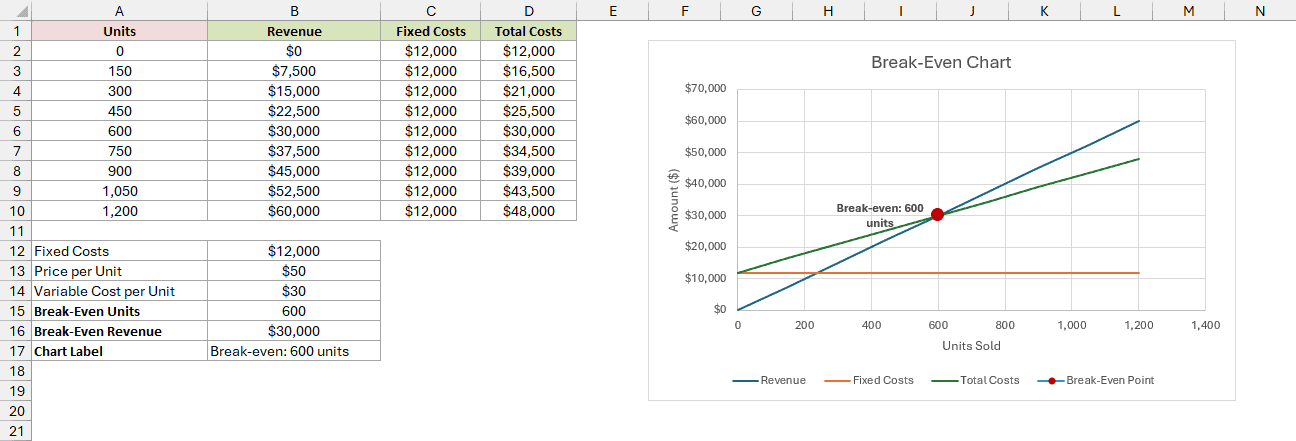Click the Break-Even Chart title
The image size is (1296, 441).
pyautogui.click(x=941, y=62)
